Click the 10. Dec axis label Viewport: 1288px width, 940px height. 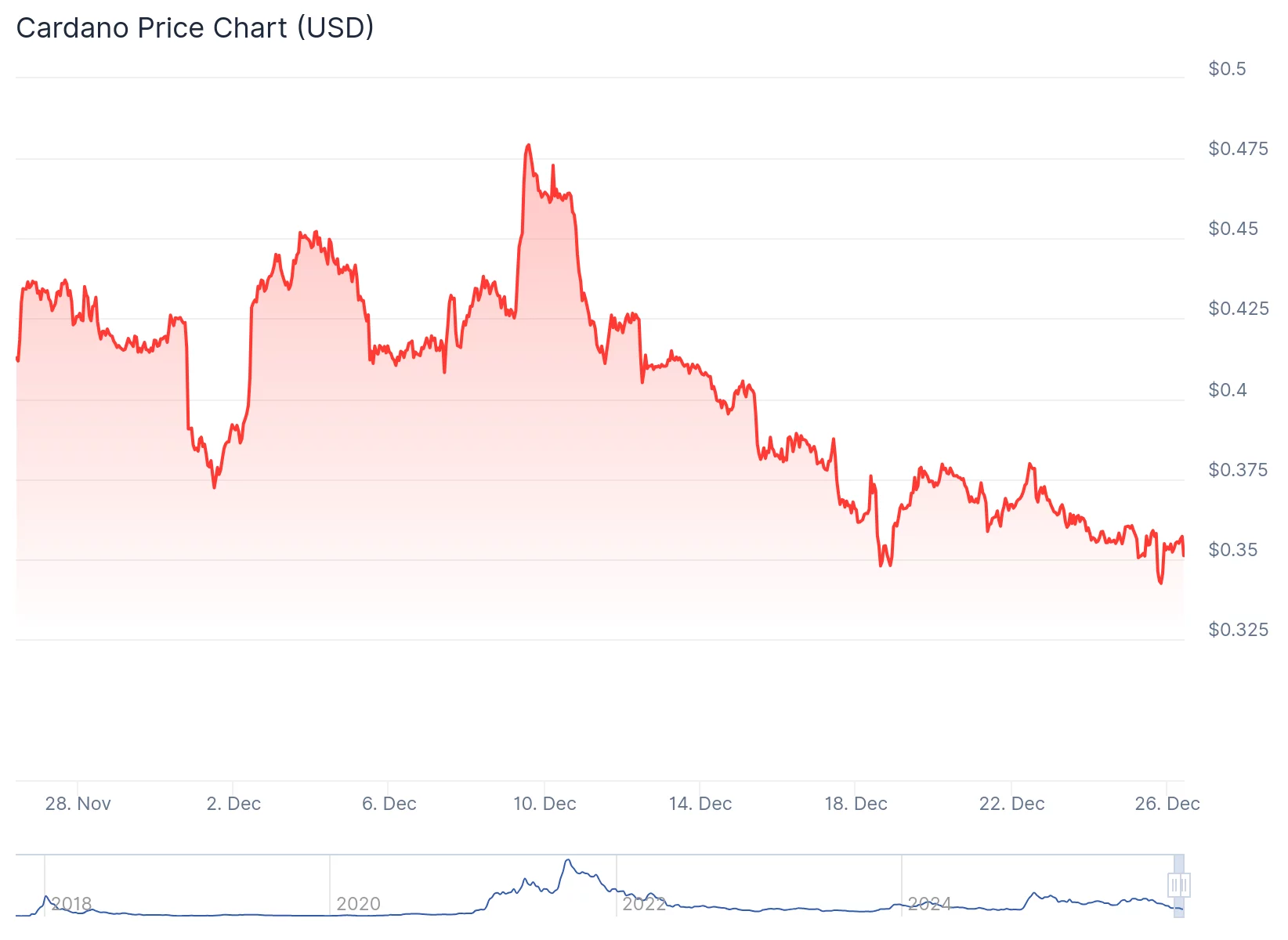[545, 804]
